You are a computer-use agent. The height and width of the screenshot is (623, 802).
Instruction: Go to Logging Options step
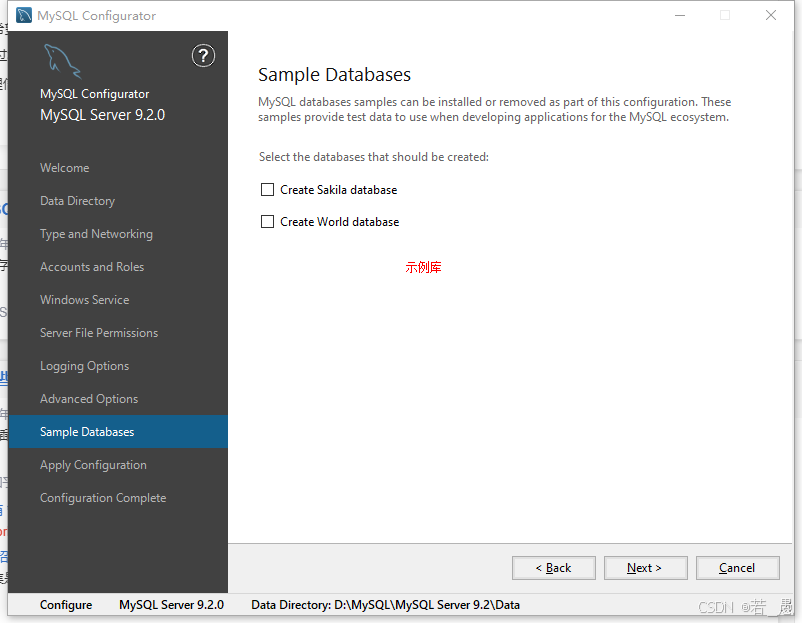click(84, 366)
